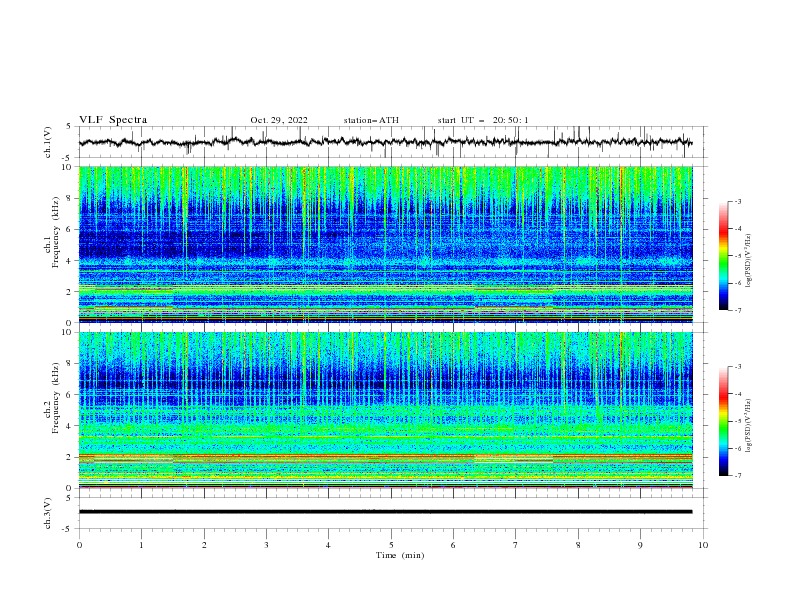
Task: Click the ch.1 voltage waveform trace
Action: tap(385, 142)
